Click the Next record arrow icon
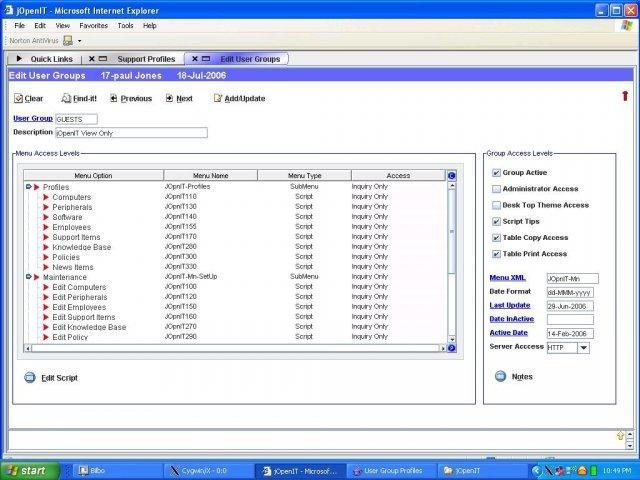The height and width of the screenshot is (480, 640). click(169, 98)
